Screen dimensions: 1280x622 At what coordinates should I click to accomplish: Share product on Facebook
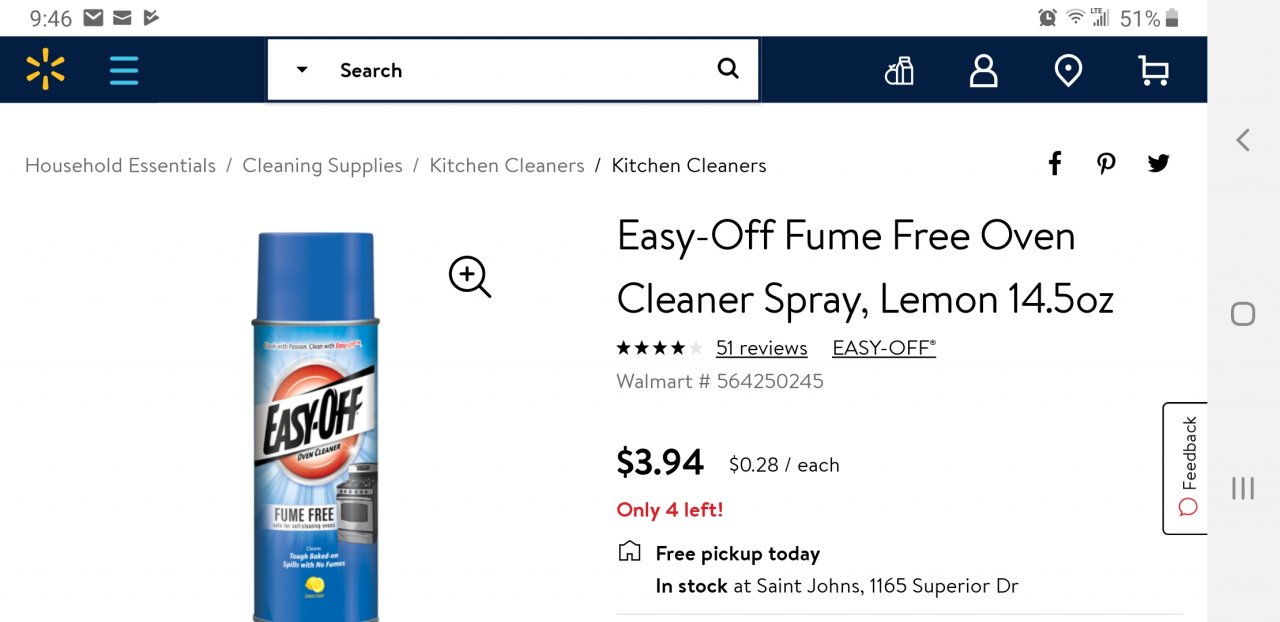pyautogui.click(x=1054, y=164)
